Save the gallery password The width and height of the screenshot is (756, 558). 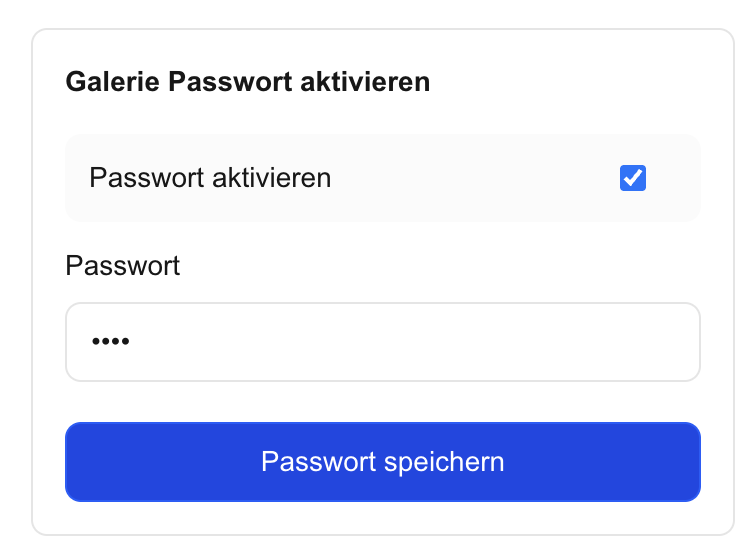click(x=383, y=462)
